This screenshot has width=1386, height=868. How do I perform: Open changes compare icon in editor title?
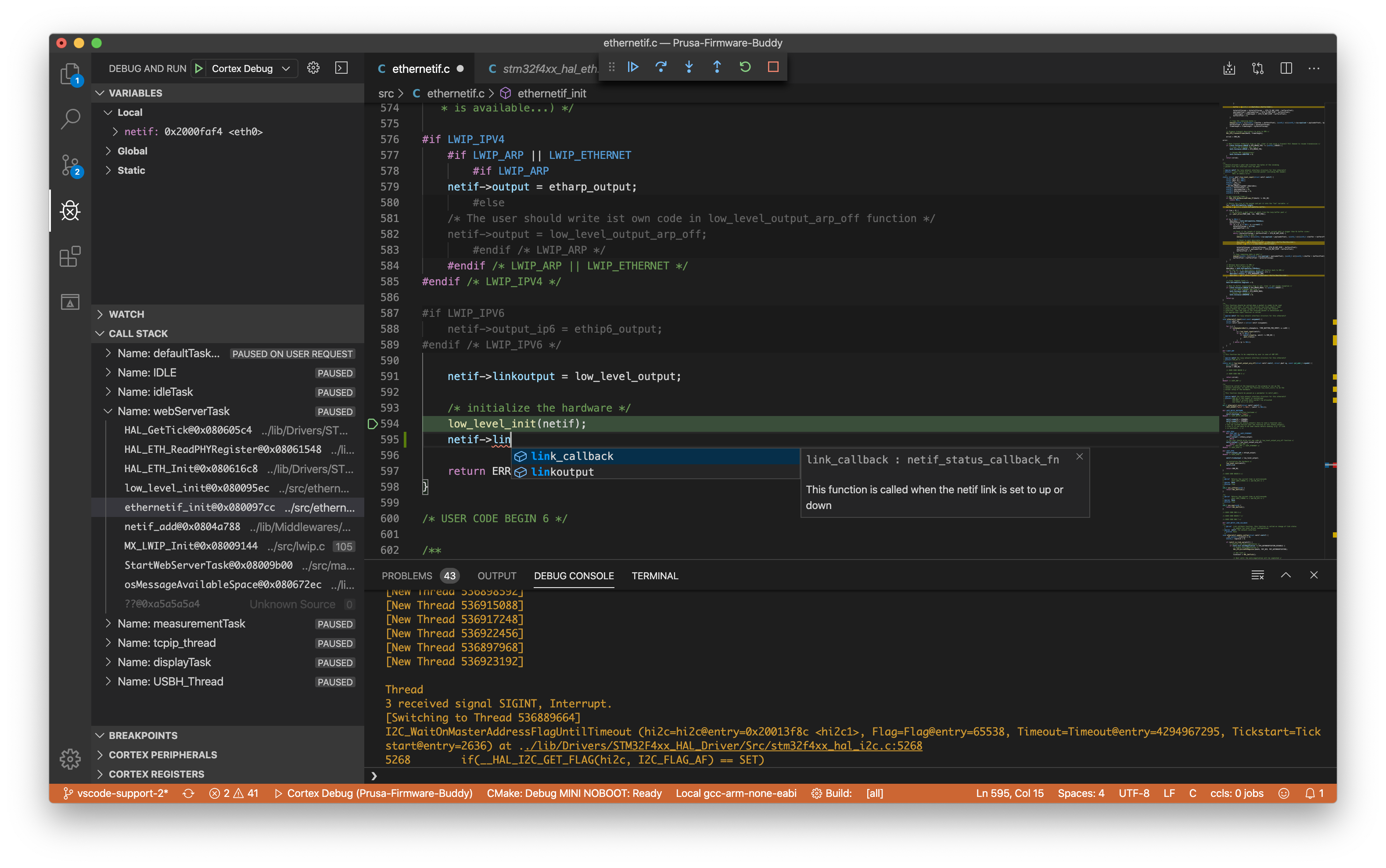point(1257,68)
